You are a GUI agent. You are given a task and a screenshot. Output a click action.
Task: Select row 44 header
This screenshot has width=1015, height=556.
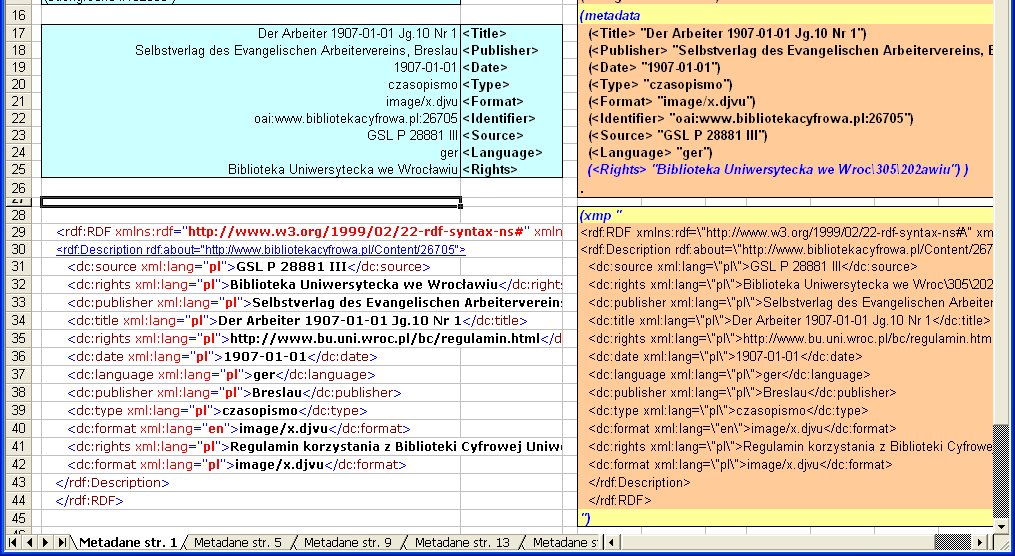[x=19, y=500]
